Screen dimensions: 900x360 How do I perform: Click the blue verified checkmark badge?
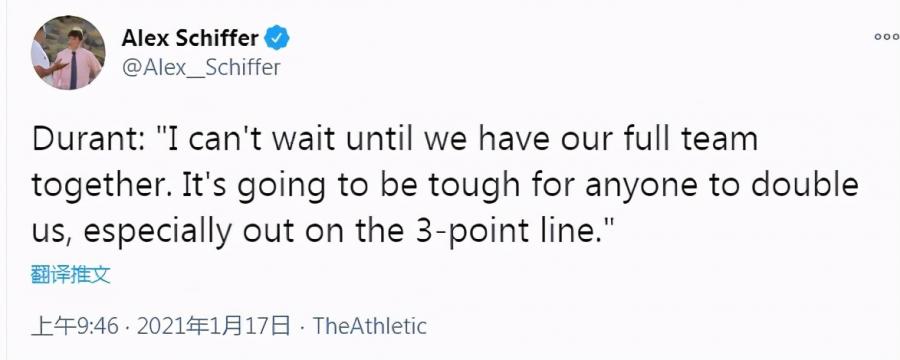point(277,38)
